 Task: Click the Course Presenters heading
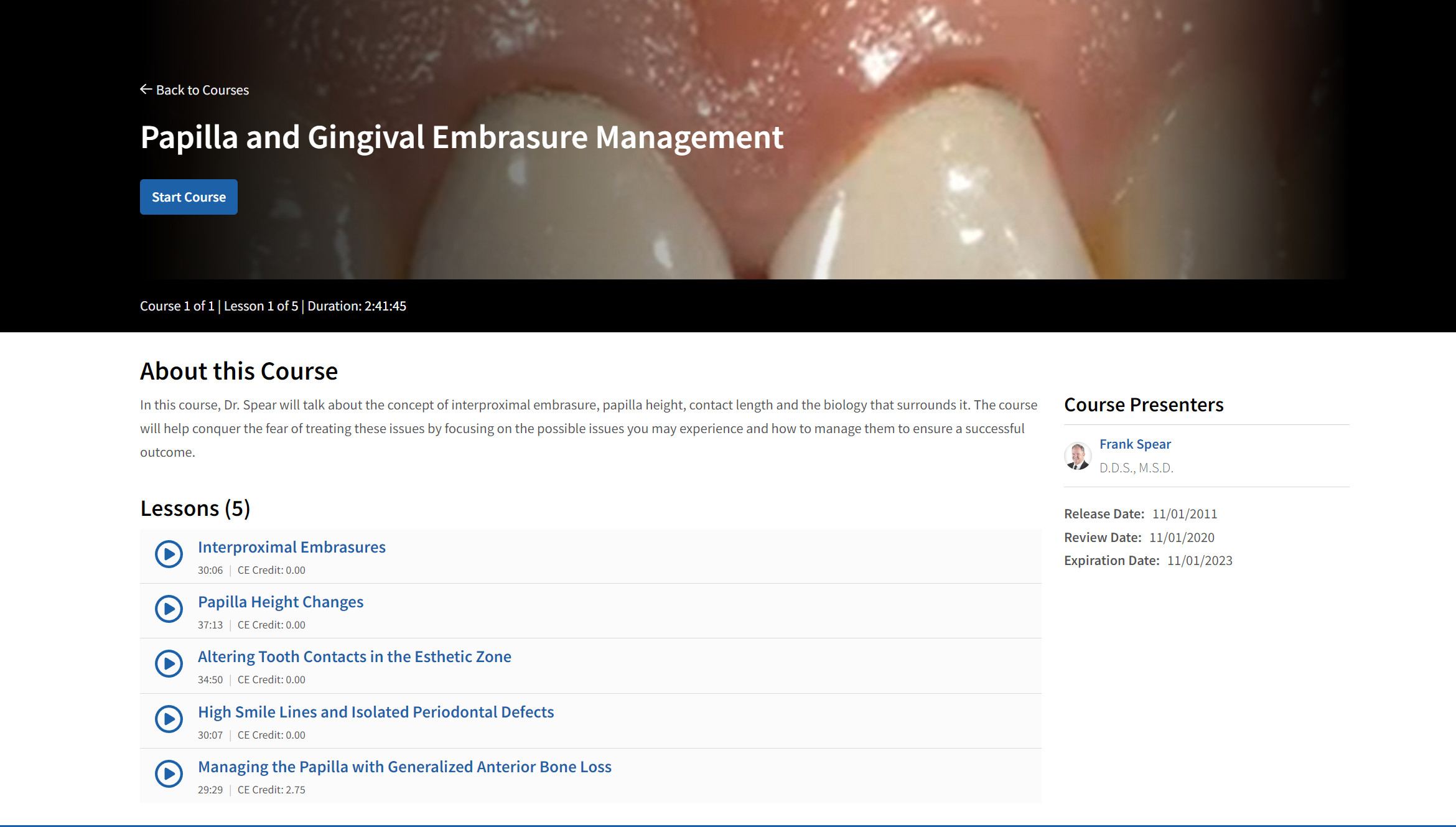pyautogui.click(x=1144, y=405)
